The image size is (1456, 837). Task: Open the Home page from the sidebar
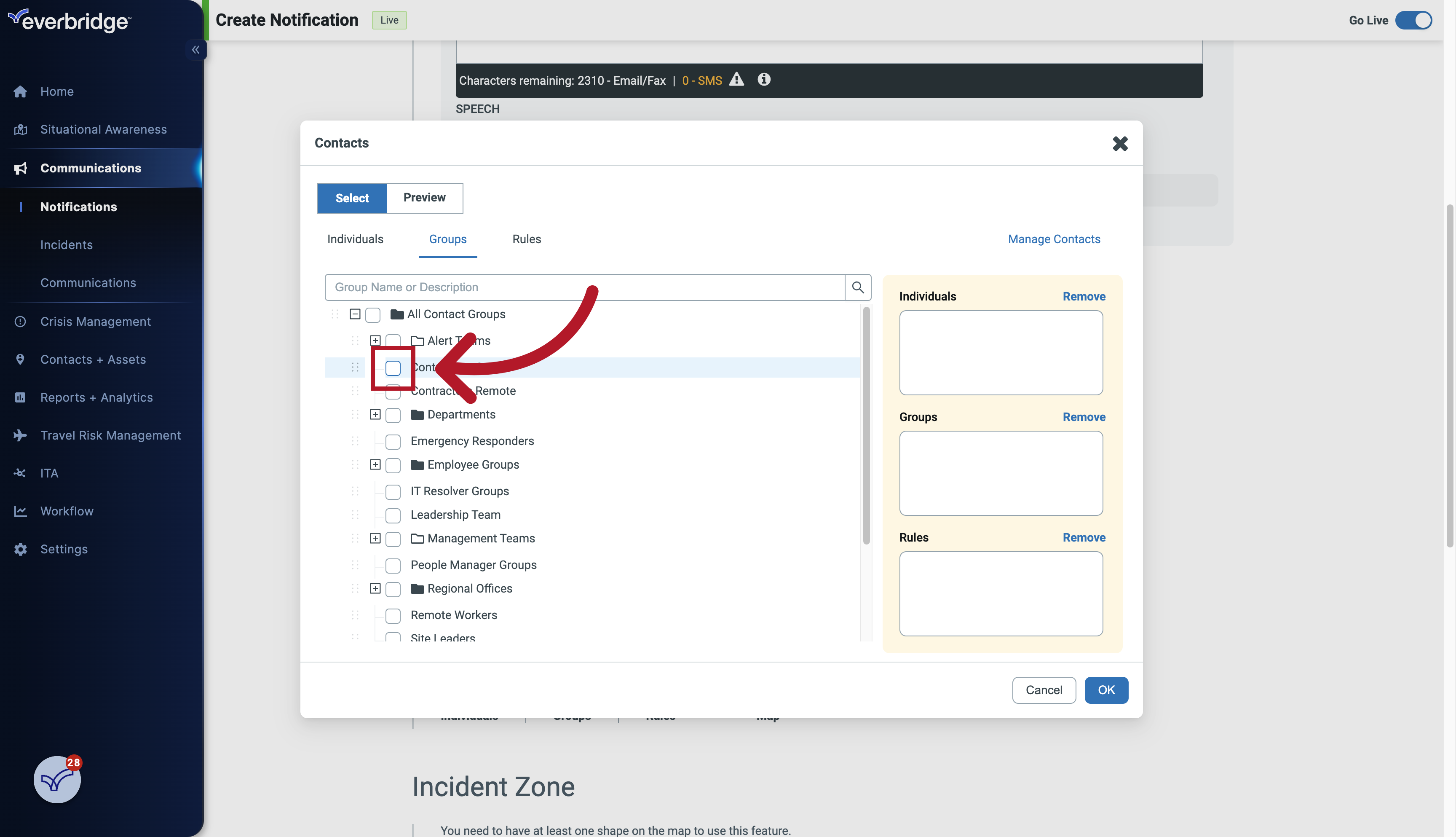(x=56, y=91)
